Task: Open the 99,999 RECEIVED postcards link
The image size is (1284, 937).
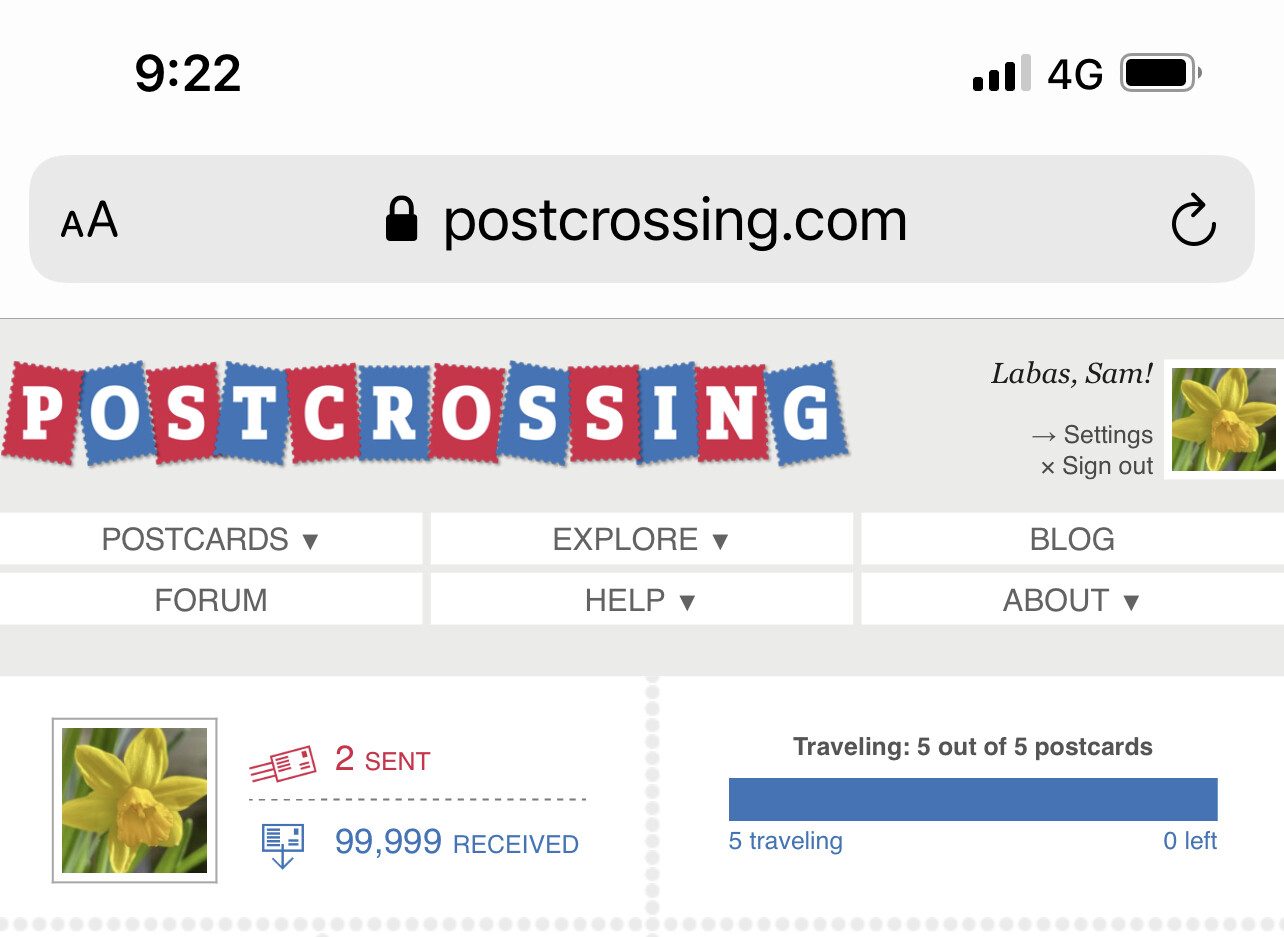Action: click(x=456, y=842)
